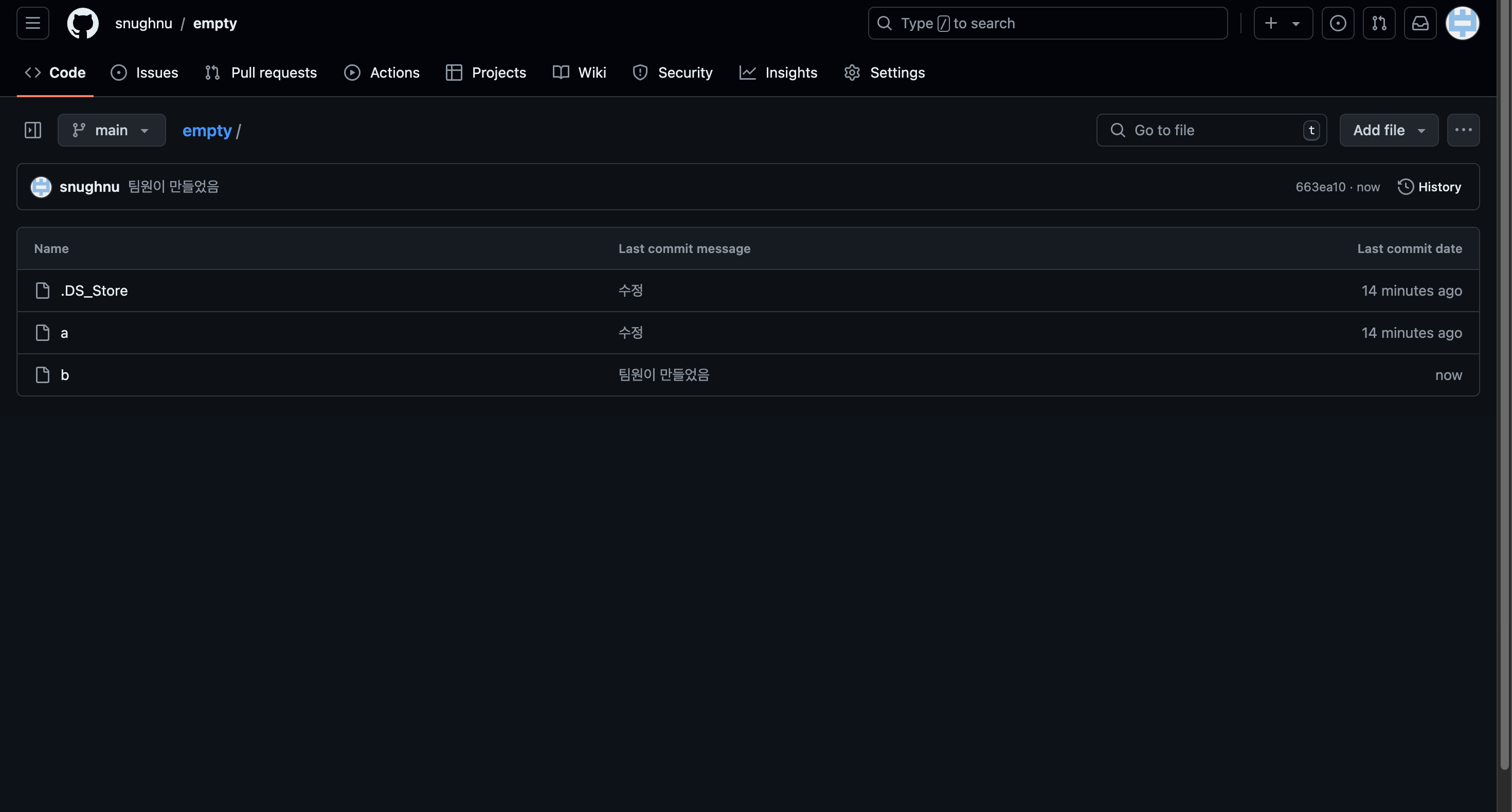Image resolution: width=1512 pixels, height=812 pixels.
Task: Toggle the file tree side panel
Action: (x=33, y=130)
